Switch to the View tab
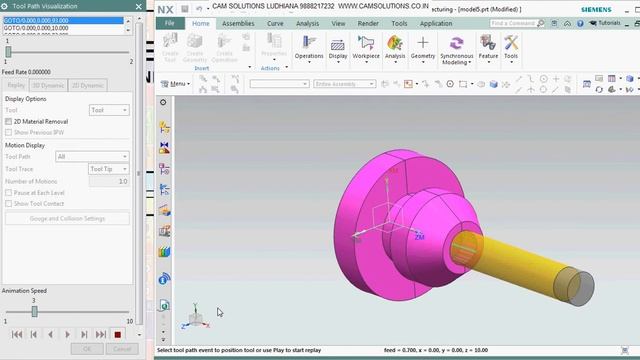 [338, 24]
